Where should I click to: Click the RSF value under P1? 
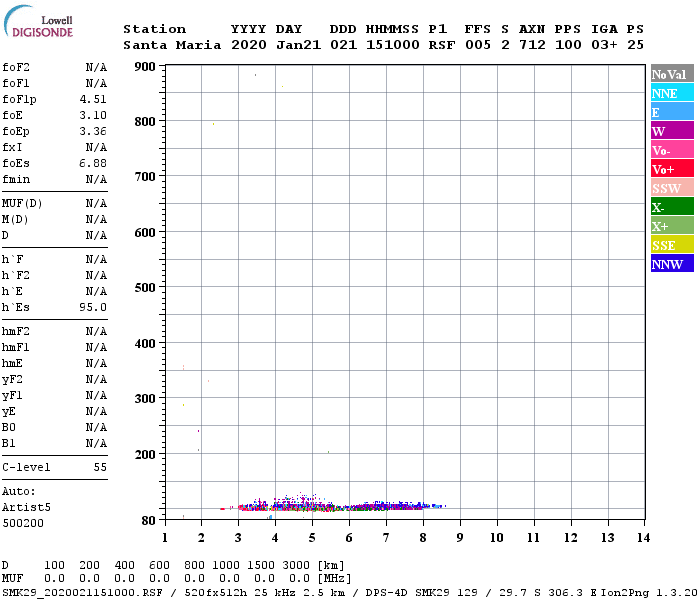[442, 45]
